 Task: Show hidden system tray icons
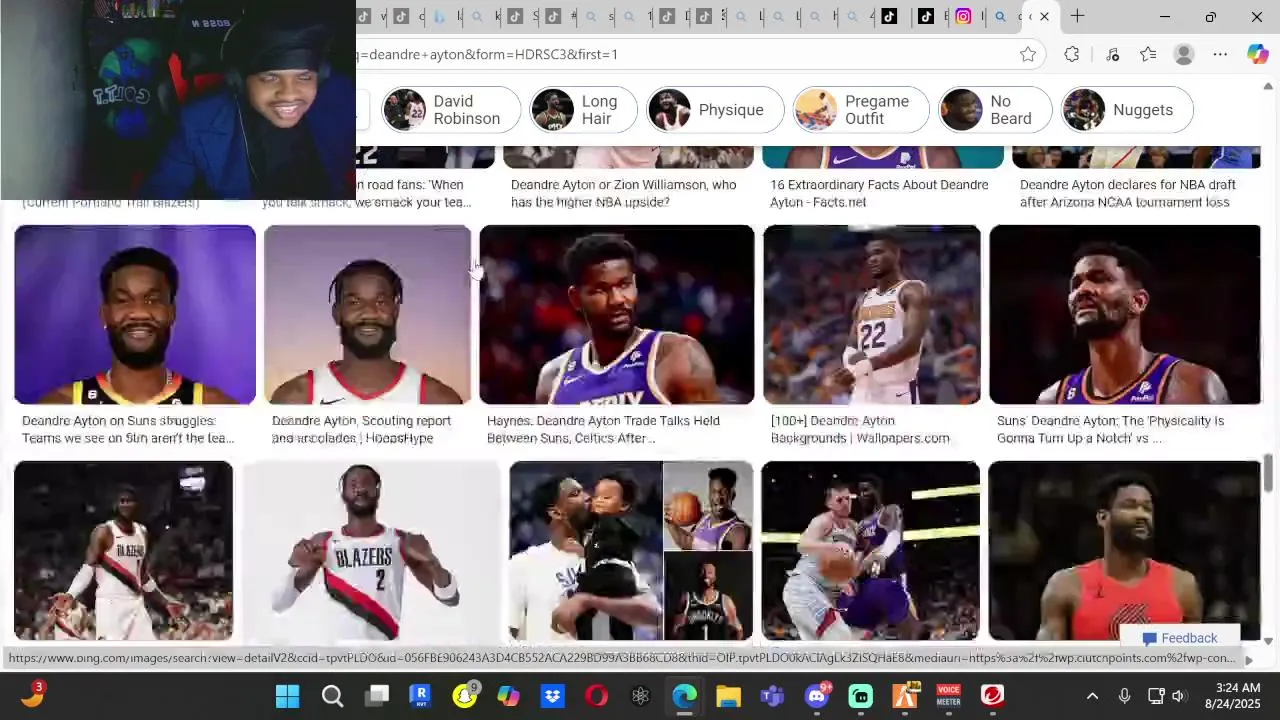click(1092, 696)
